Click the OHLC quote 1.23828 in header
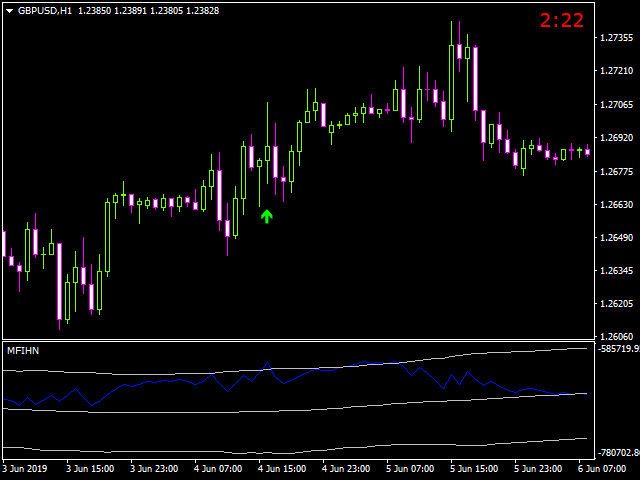This screenshot has height=480, width=640. coord(202,11)
